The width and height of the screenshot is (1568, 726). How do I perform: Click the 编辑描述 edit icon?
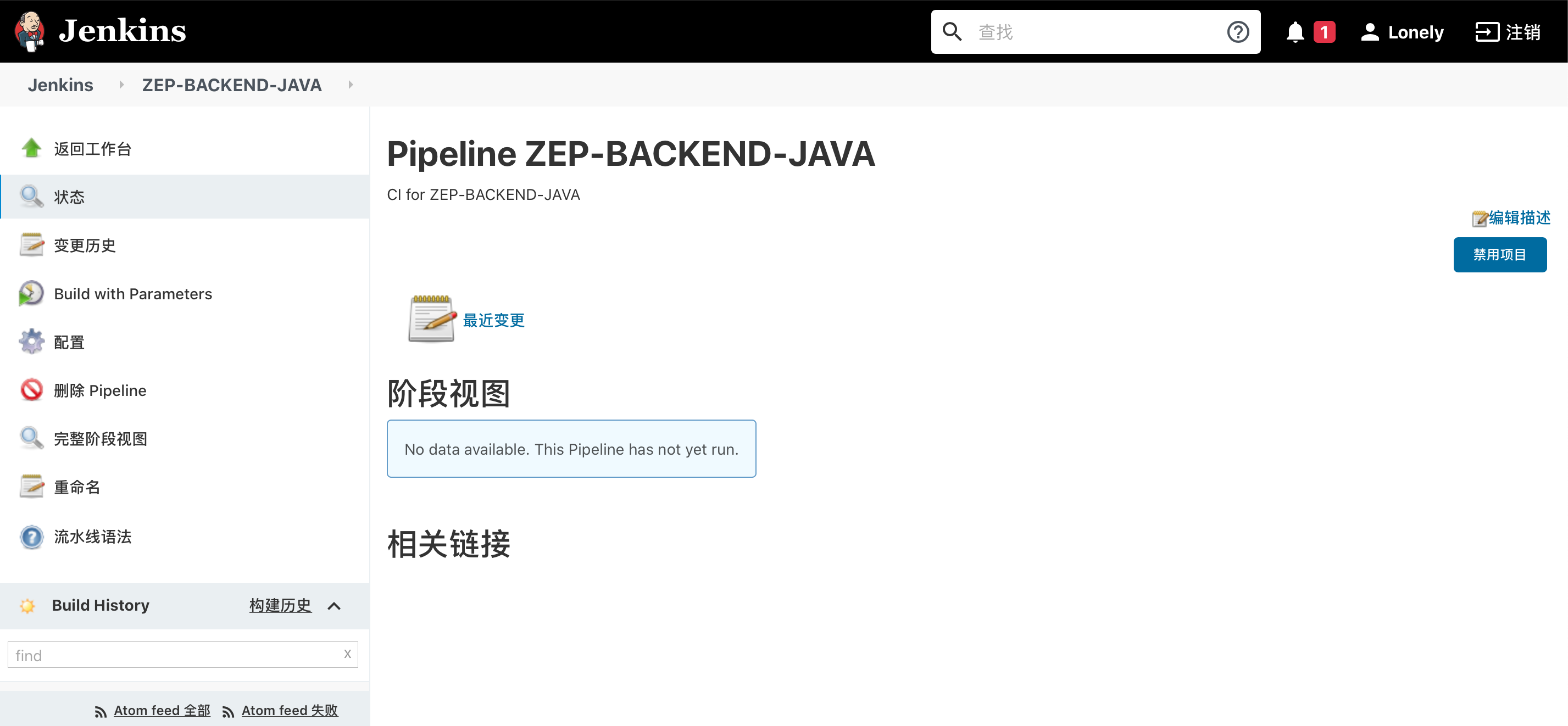[x=1480, y=219]
